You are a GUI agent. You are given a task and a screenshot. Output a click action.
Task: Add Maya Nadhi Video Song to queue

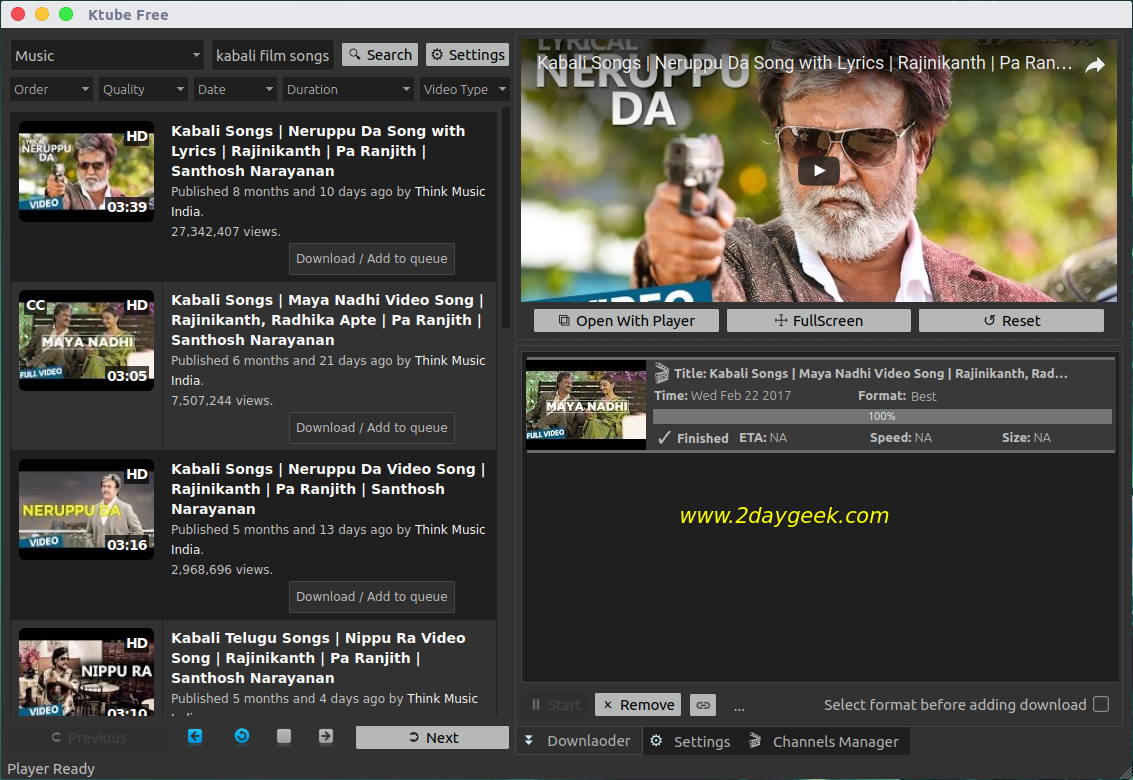372,428
